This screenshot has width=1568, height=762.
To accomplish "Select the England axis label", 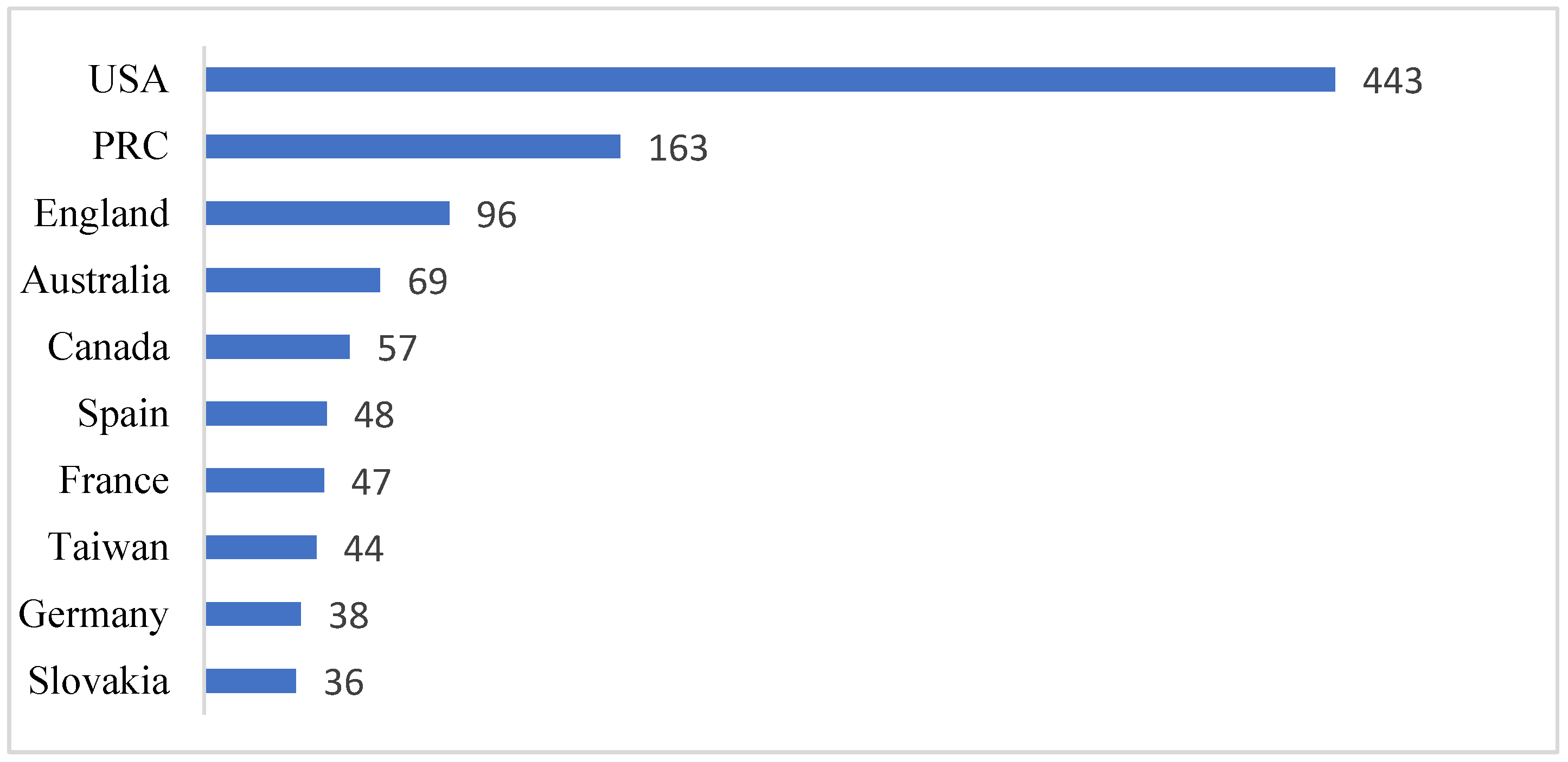I will [x=101, y=214].
